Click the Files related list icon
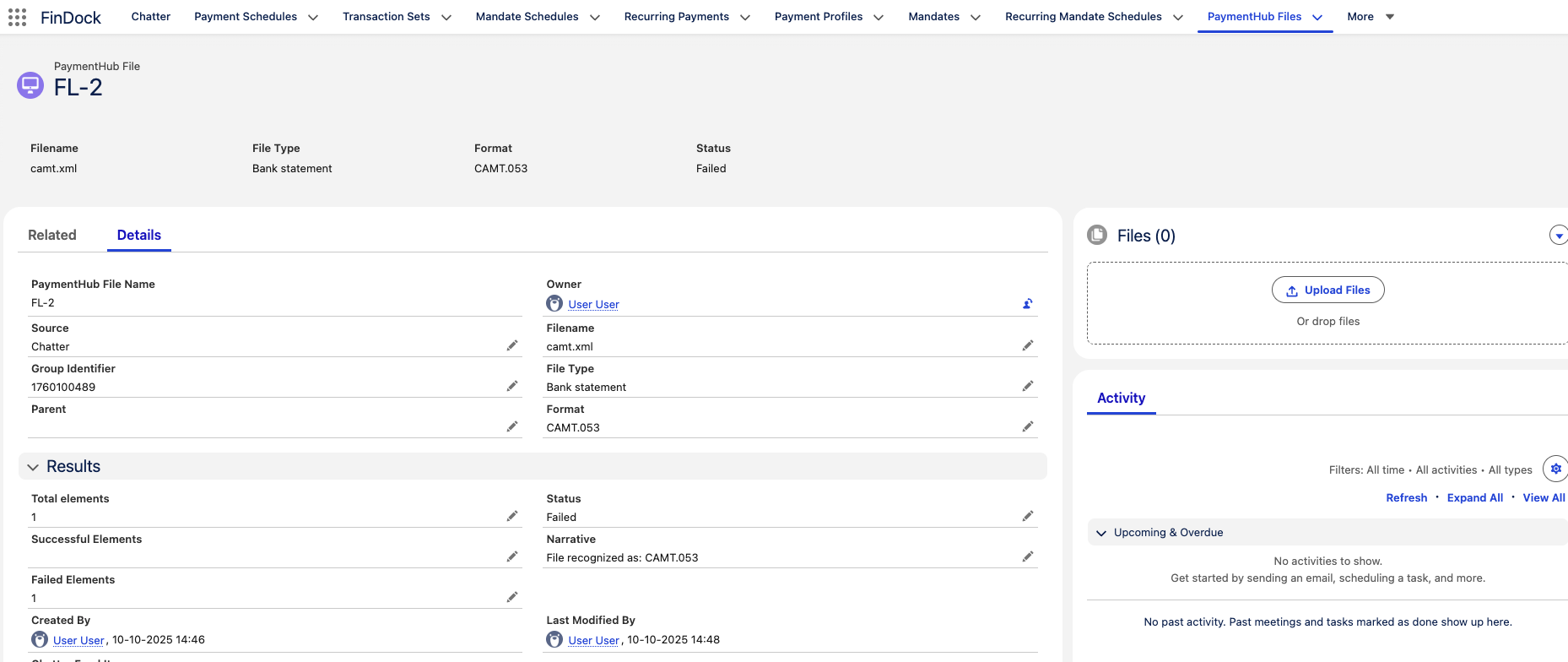The height and width of the screenshot is (662, 1568). click(1097, 235)
